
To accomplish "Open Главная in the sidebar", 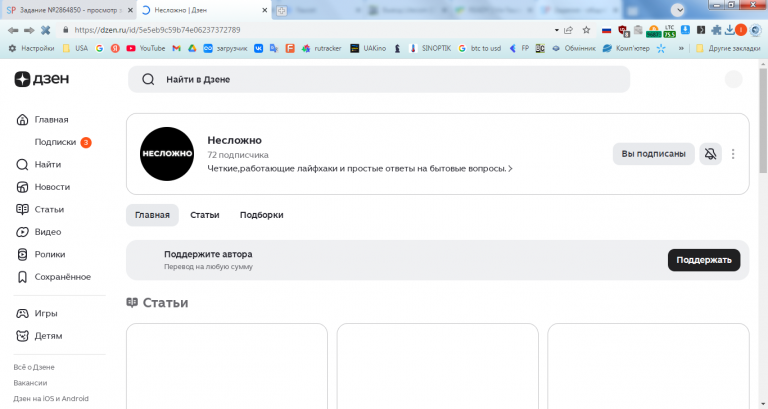I will [x=43, y=120].
